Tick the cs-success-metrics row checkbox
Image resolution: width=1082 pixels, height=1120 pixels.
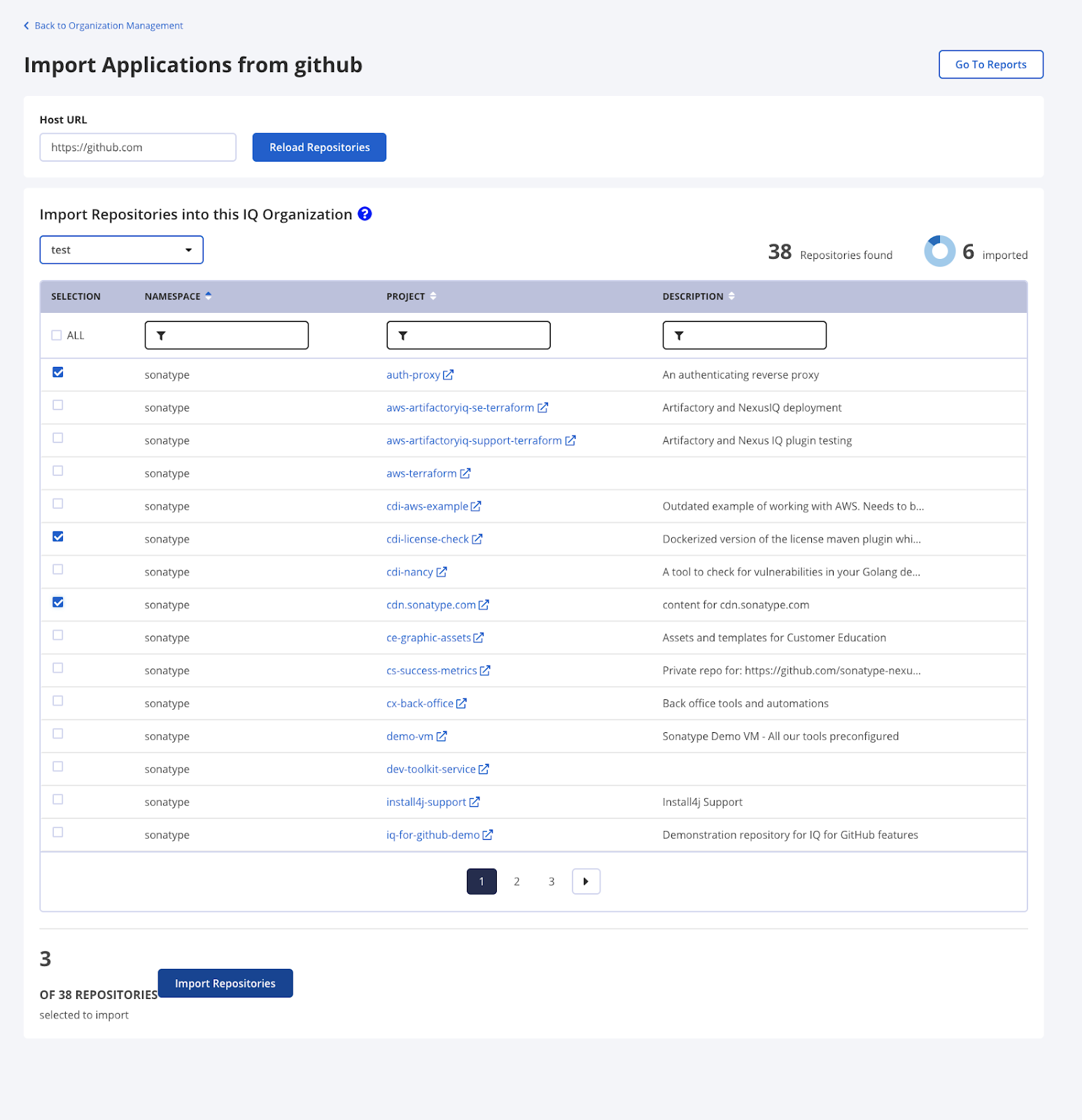[58, 668]
